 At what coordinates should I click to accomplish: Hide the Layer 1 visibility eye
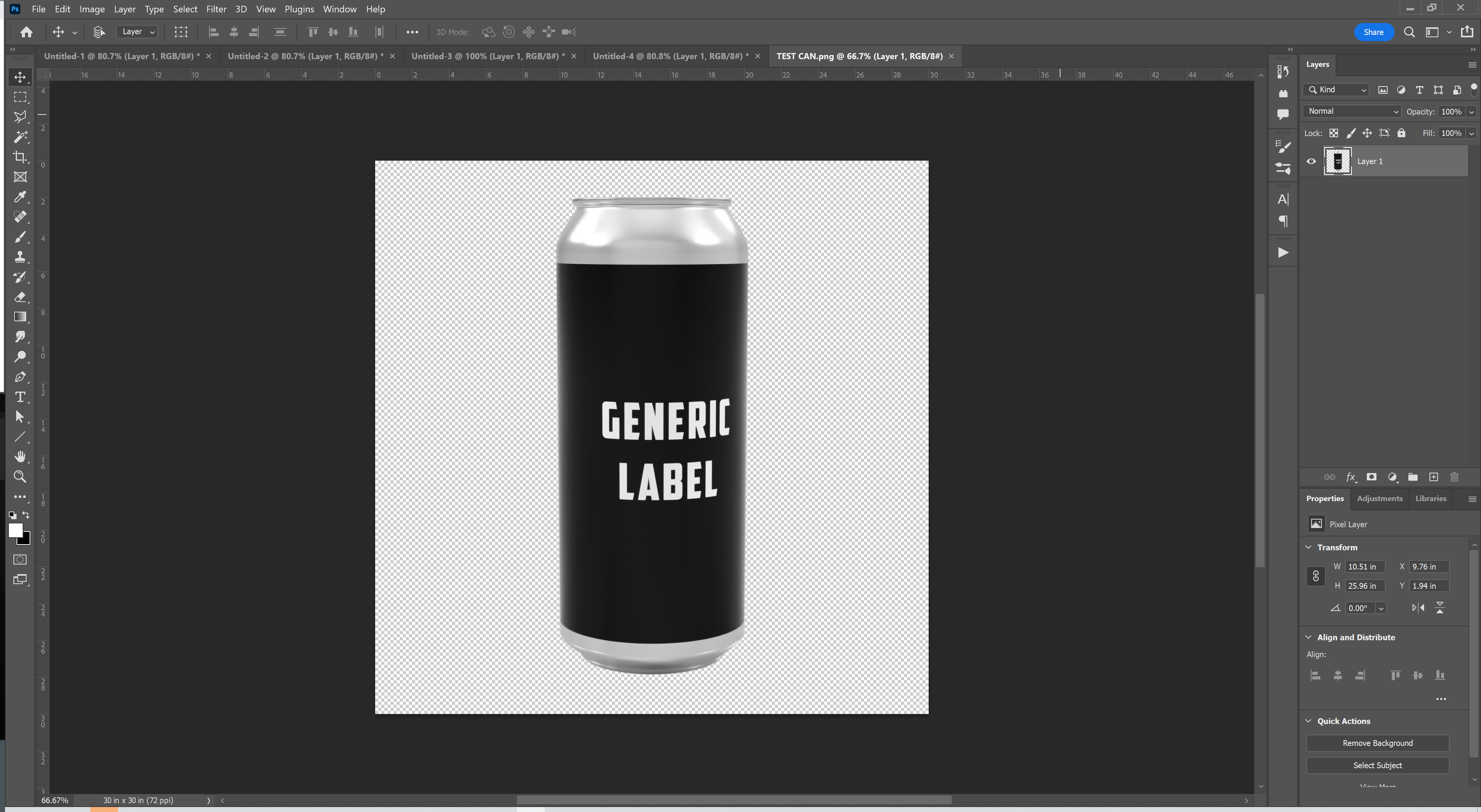pyautogui.click(x=1311, y=161)
